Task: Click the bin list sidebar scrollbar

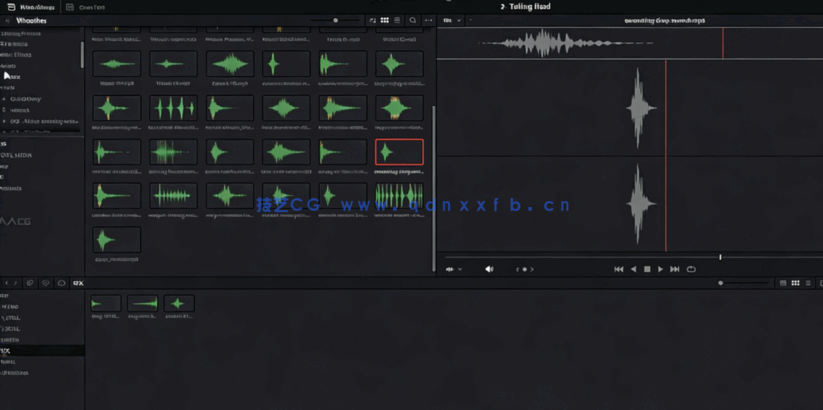Action: pos(82,55)
